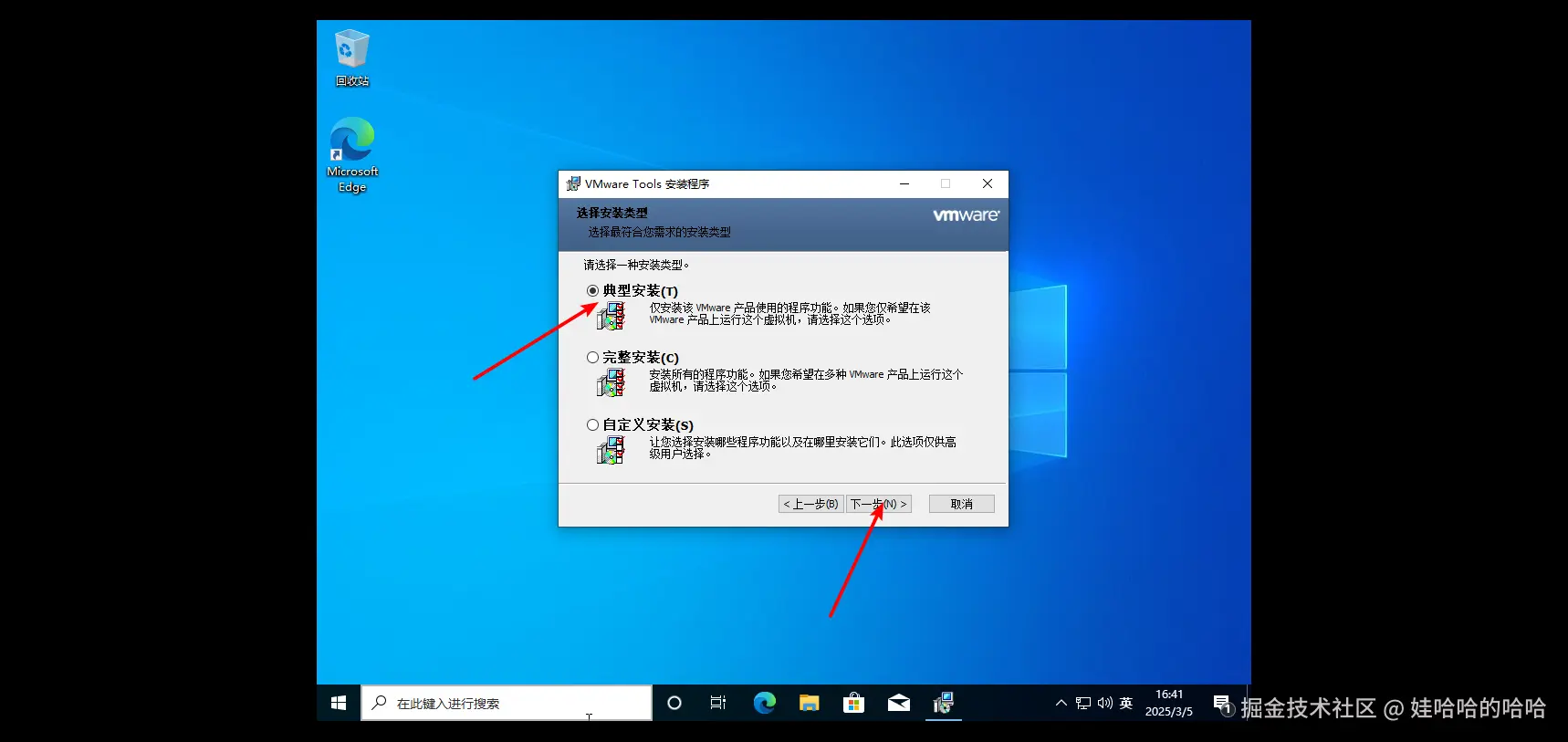Open Microsoft Store from the taskbar

point(853,703)
